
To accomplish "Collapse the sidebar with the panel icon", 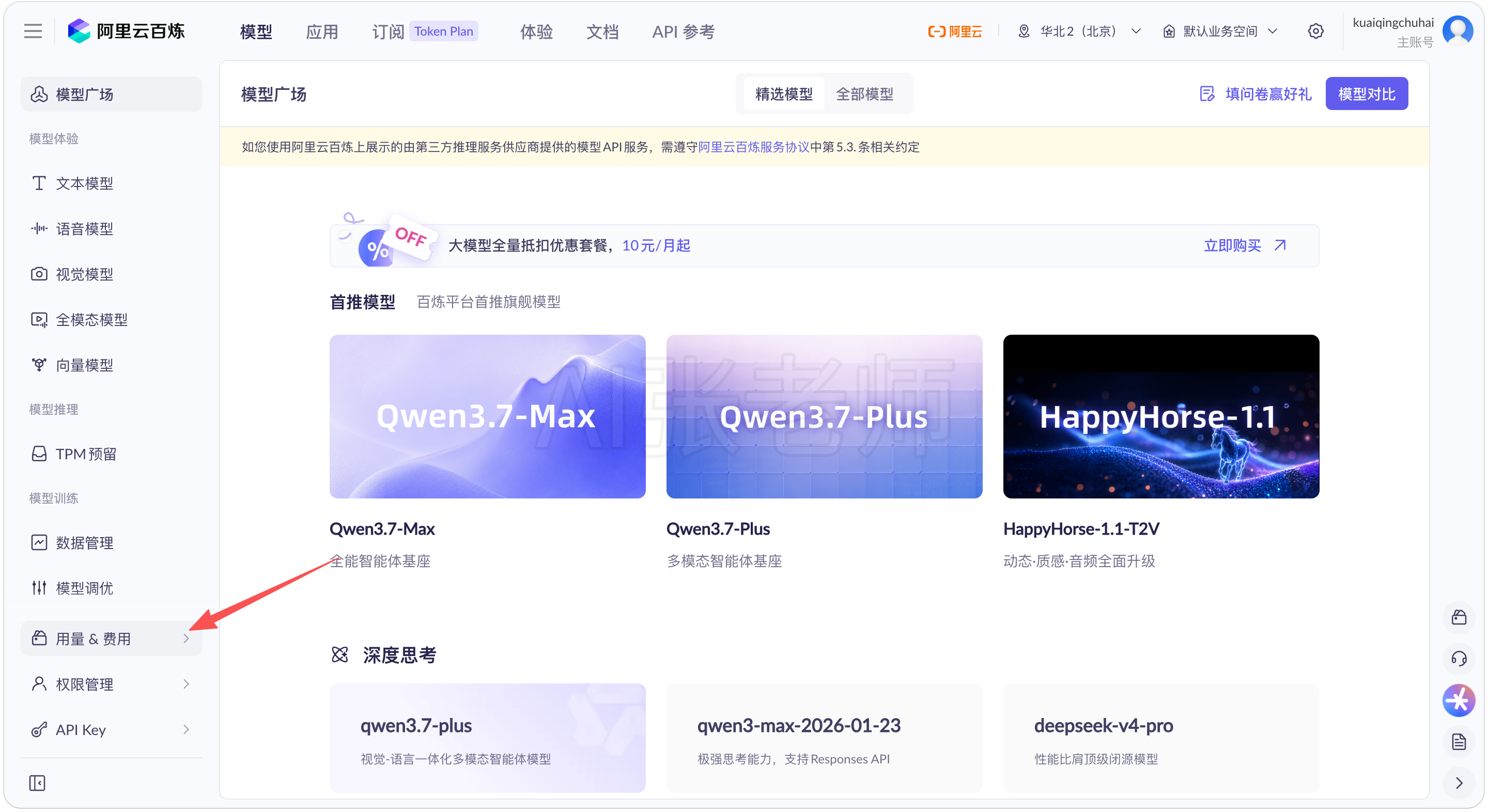I will pos(37,783).
